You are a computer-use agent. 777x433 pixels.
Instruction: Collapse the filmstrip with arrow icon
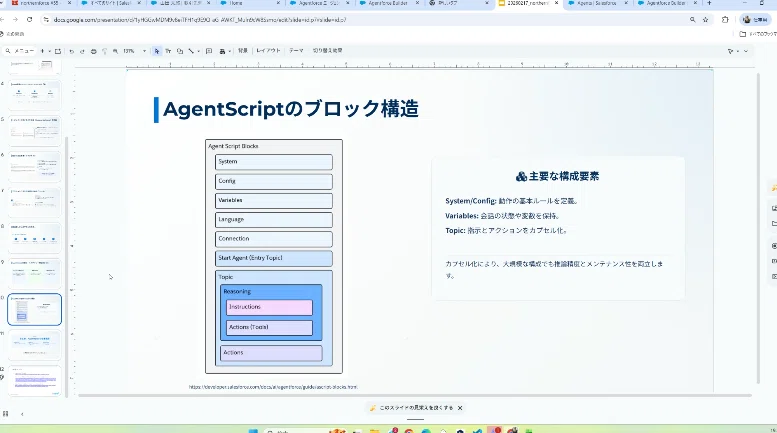click(22, 414)
